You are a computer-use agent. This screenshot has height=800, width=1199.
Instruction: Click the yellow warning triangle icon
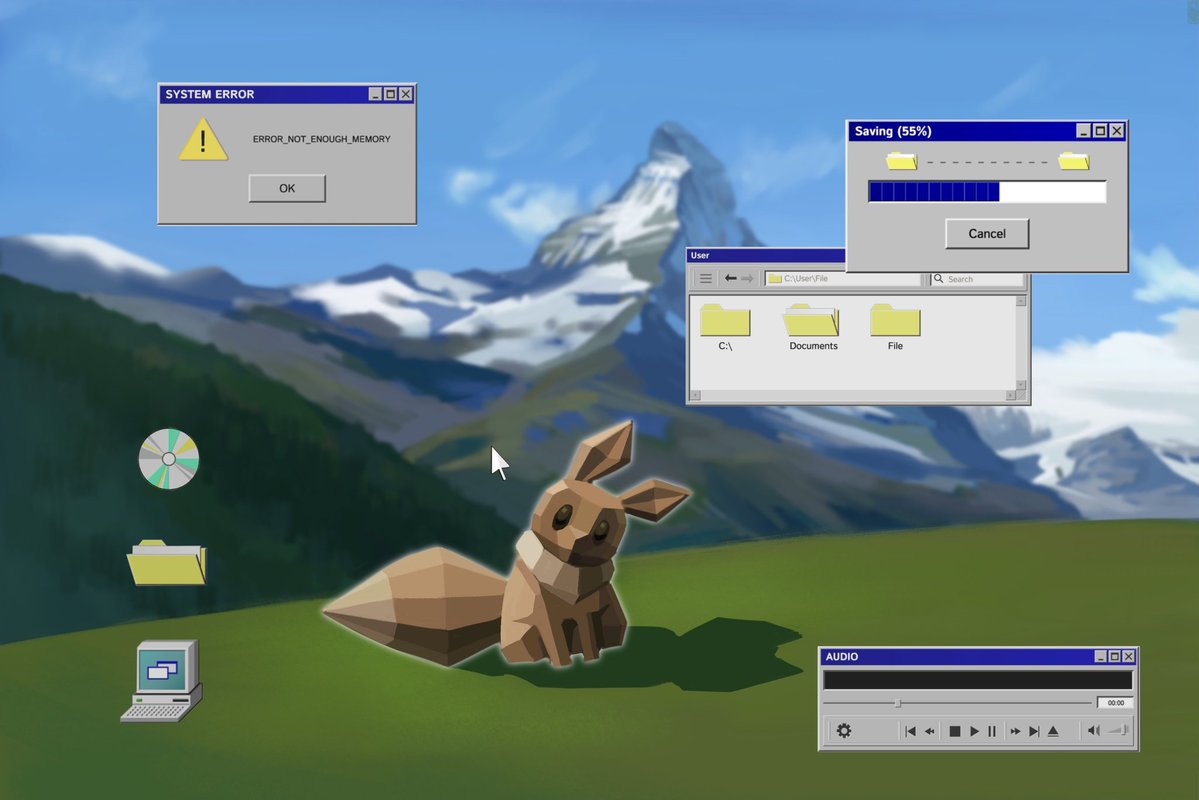[203, 139]
